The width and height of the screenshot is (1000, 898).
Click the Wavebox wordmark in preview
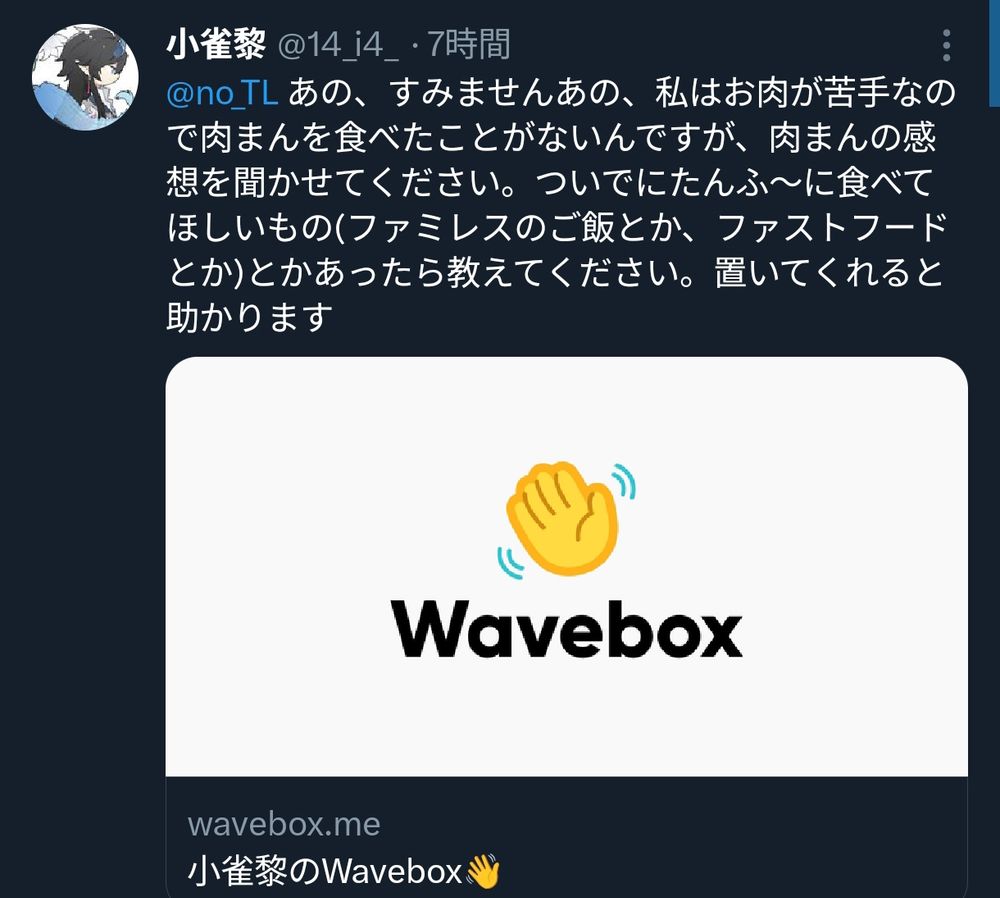(x=566, y=629)
